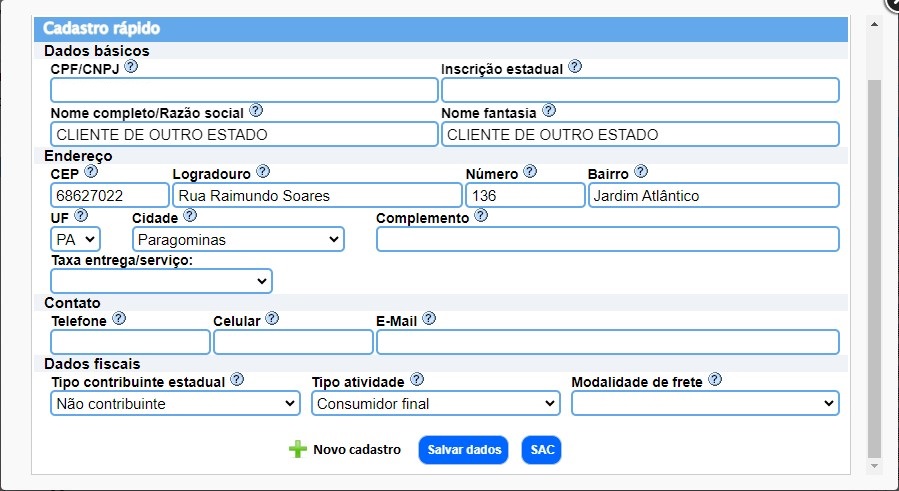Open the UF dropdown showing PA
The height and width of the screenshot is (491, 899).
(75, 239)
